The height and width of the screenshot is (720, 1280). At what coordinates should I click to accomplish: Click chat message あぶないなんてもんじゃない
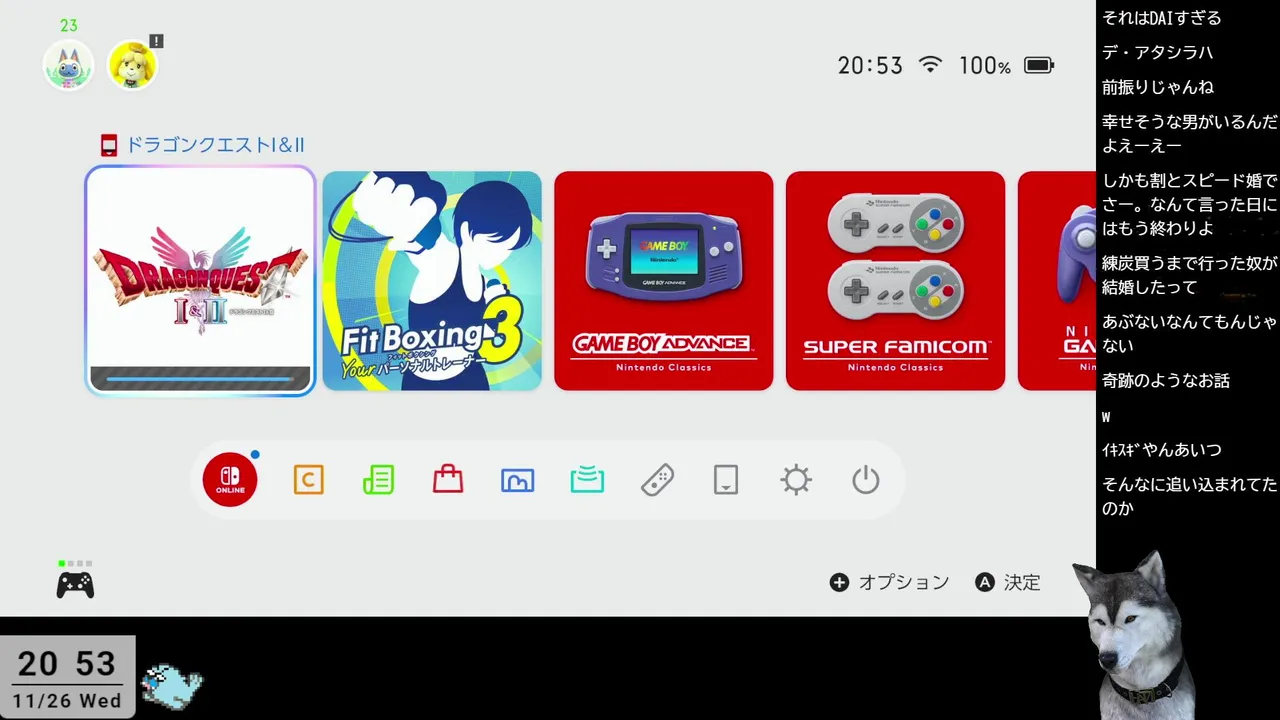click(x=1189, y=333)
